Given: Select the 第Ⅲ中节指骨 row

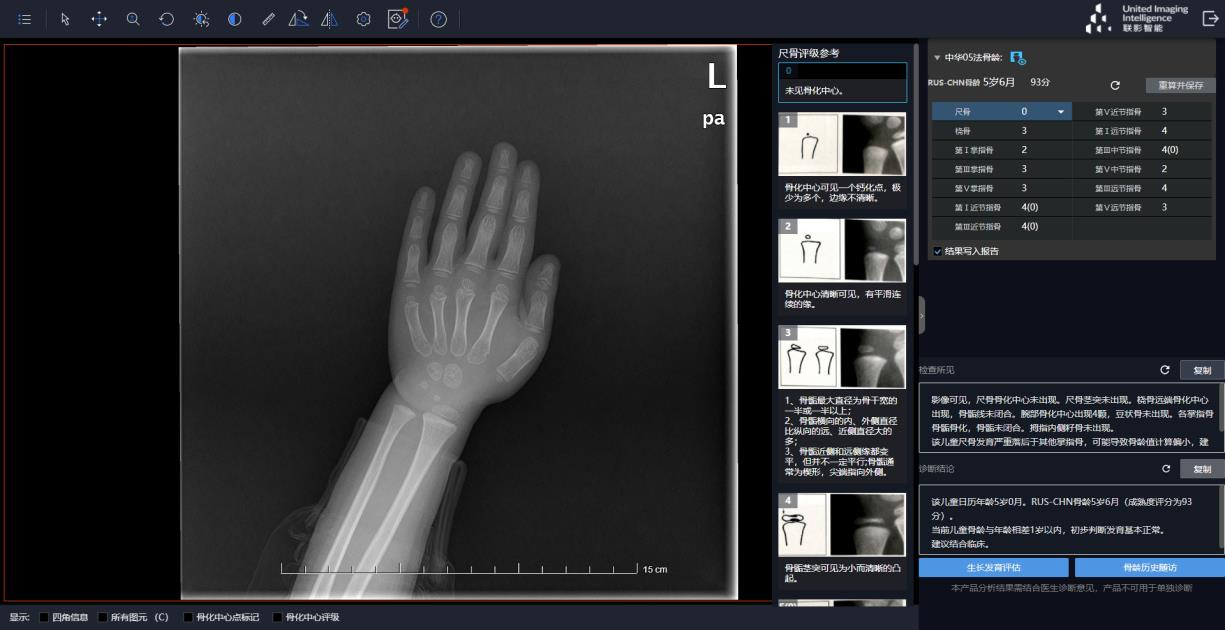Looking at the screenshot, I should coord(1142,150).
